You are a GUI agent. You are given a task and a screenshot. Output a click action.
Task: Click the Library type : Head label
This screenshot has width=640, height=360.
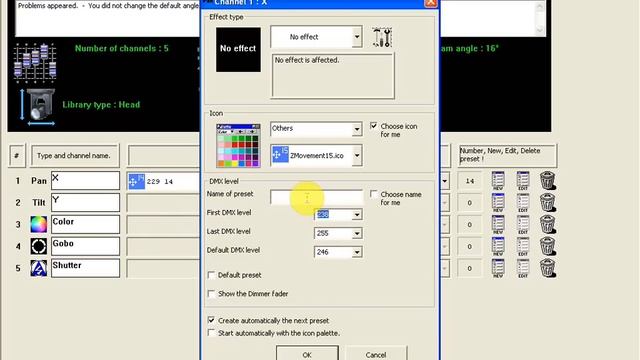click(x=101, y=105)
